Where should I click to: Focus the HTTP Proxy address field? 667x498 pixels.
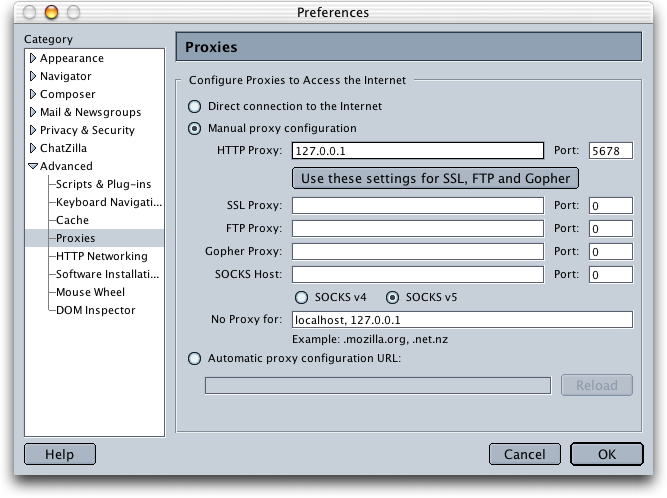pyautogui.click(x=418, y=151)
